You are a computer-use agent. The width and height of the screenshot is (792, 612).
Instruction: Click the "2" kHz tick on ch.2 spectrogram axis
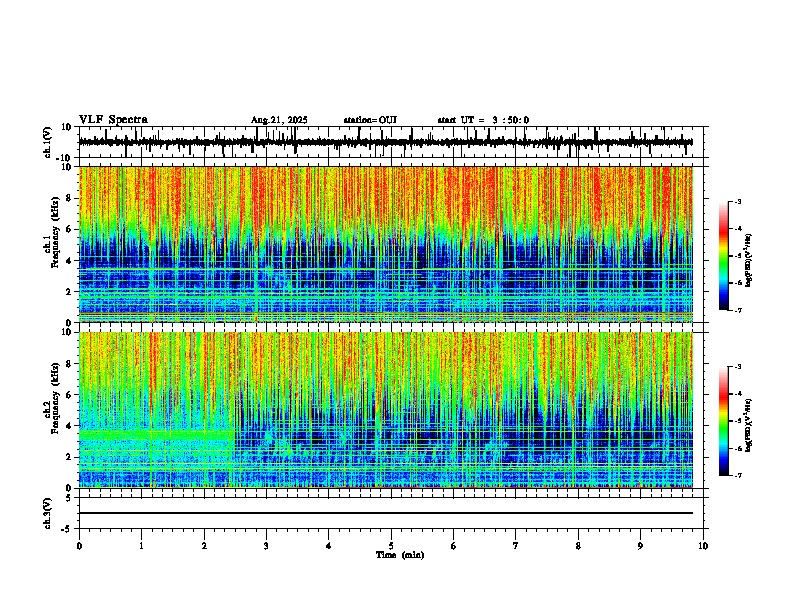pos(70,456)
